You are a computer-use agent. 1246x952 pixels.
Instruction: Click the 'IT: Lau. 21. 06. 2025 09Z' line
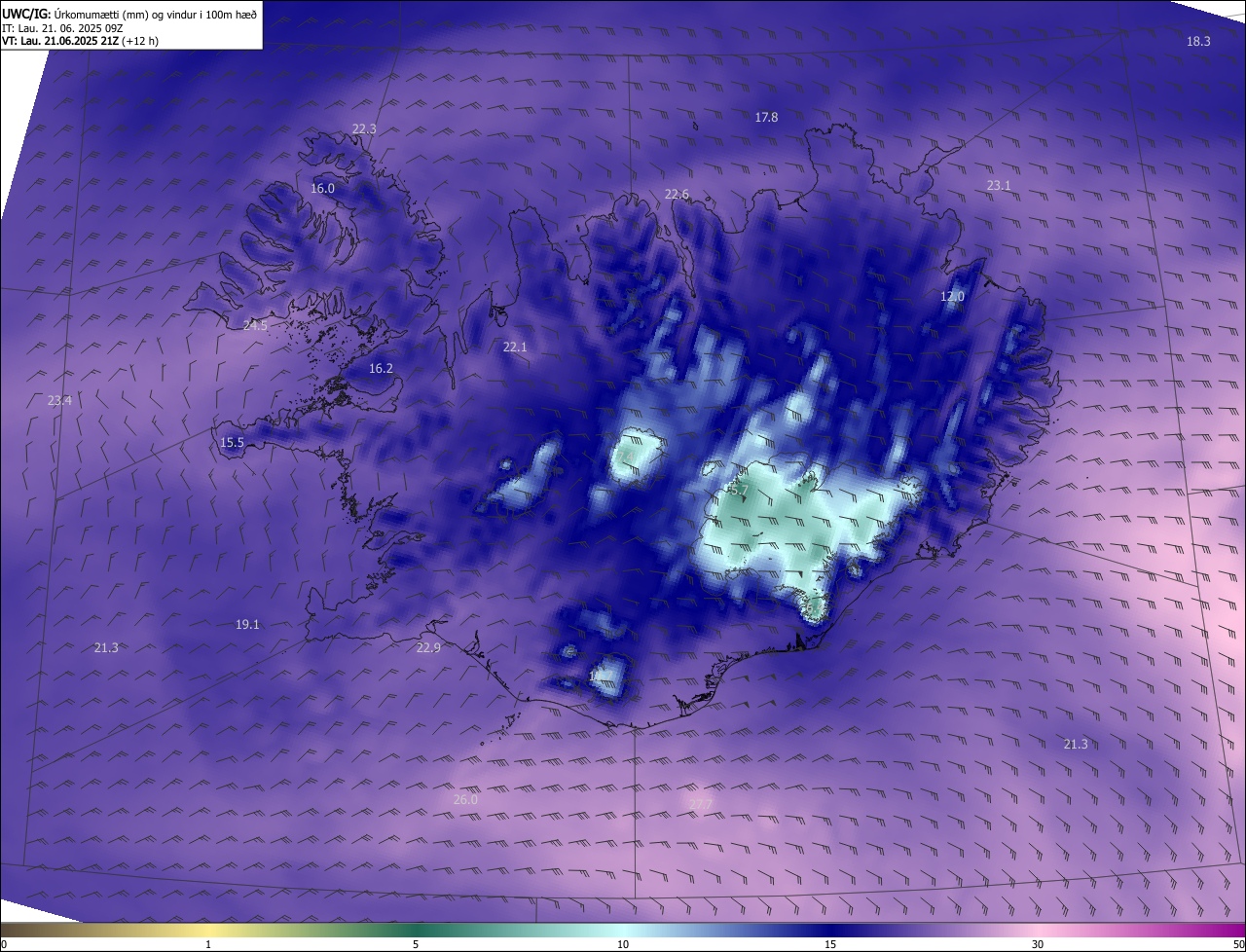62,27
